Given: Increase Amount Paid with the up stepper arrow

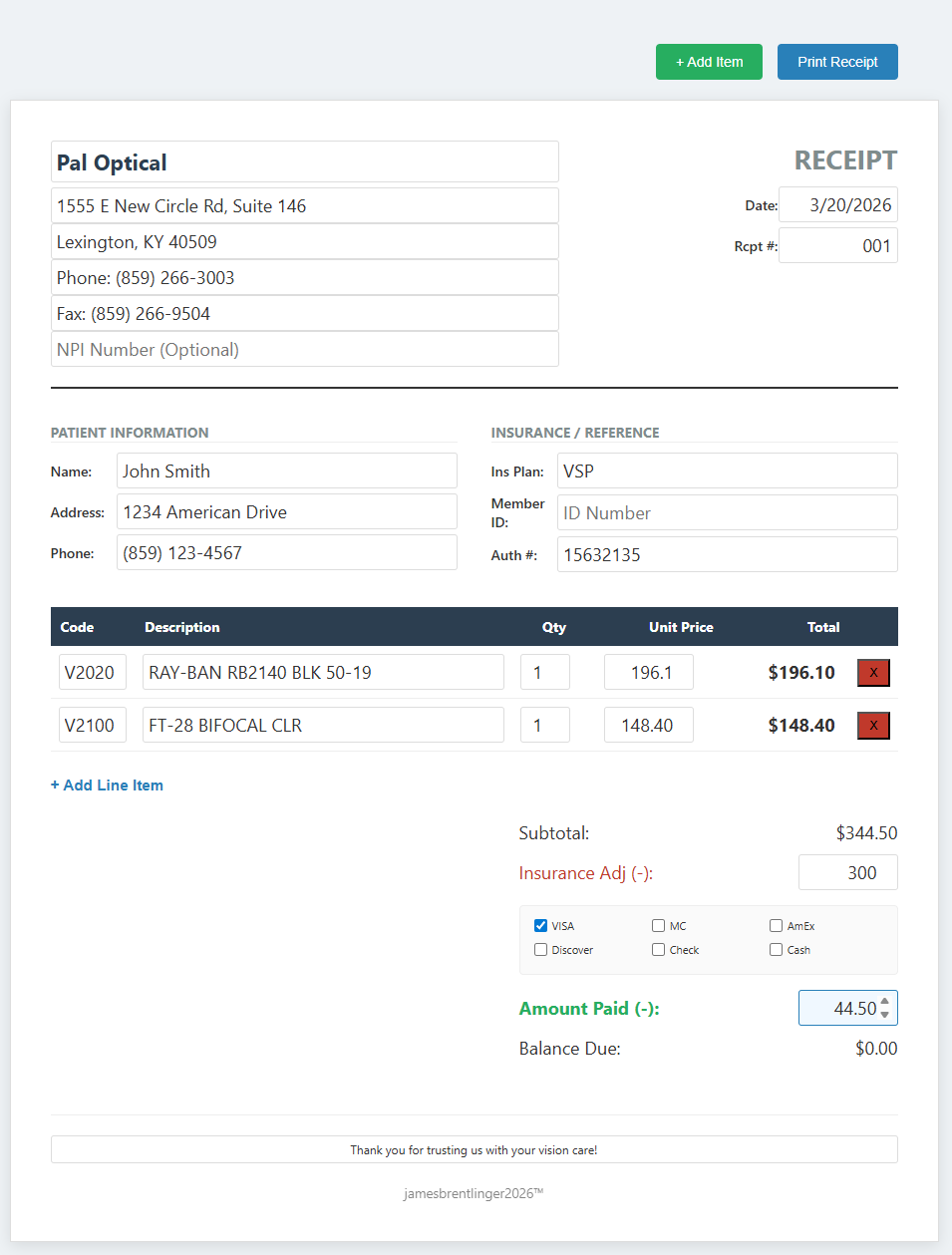Looking at the screenshot, I should (885, 1002).
